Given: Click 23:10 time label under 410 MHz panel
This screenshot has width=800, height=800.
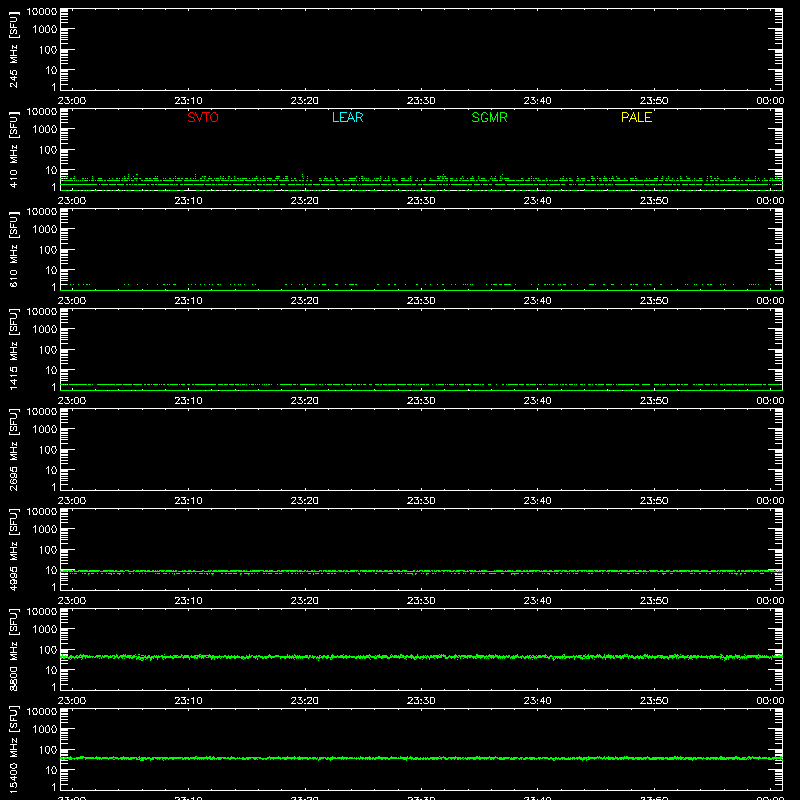Looking at the screenshot, I should click(x=188, y=201).
